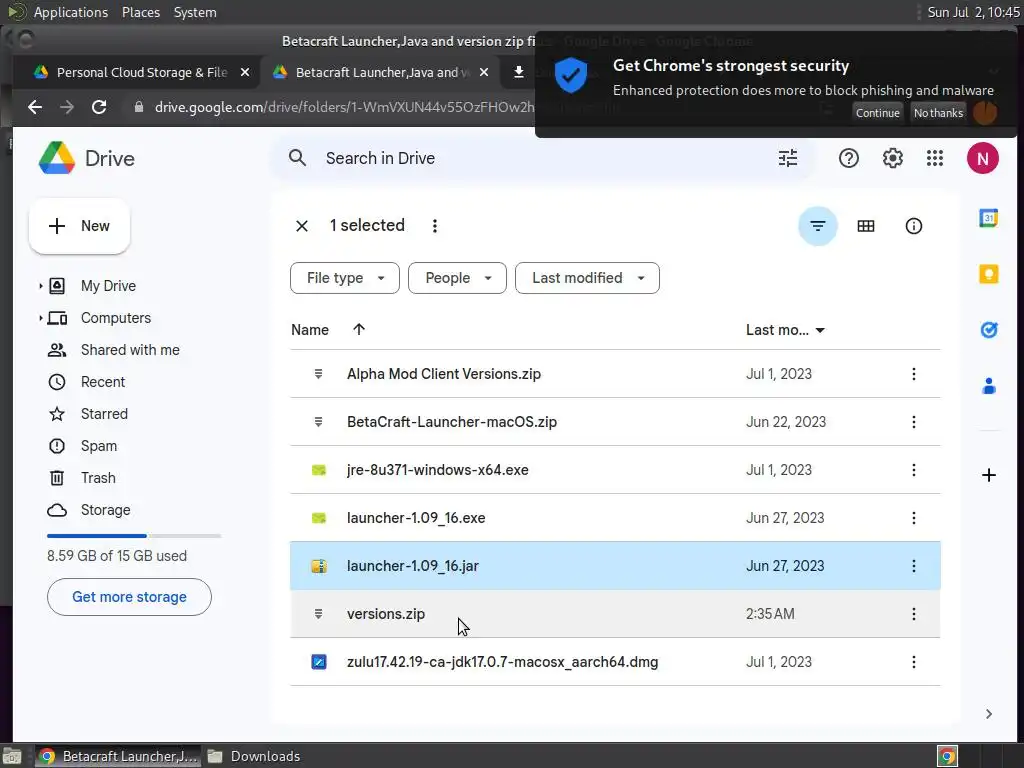The image size is (1024, 768).
Task: Reload the page in Chrome
Action: [x=99, y=107]
